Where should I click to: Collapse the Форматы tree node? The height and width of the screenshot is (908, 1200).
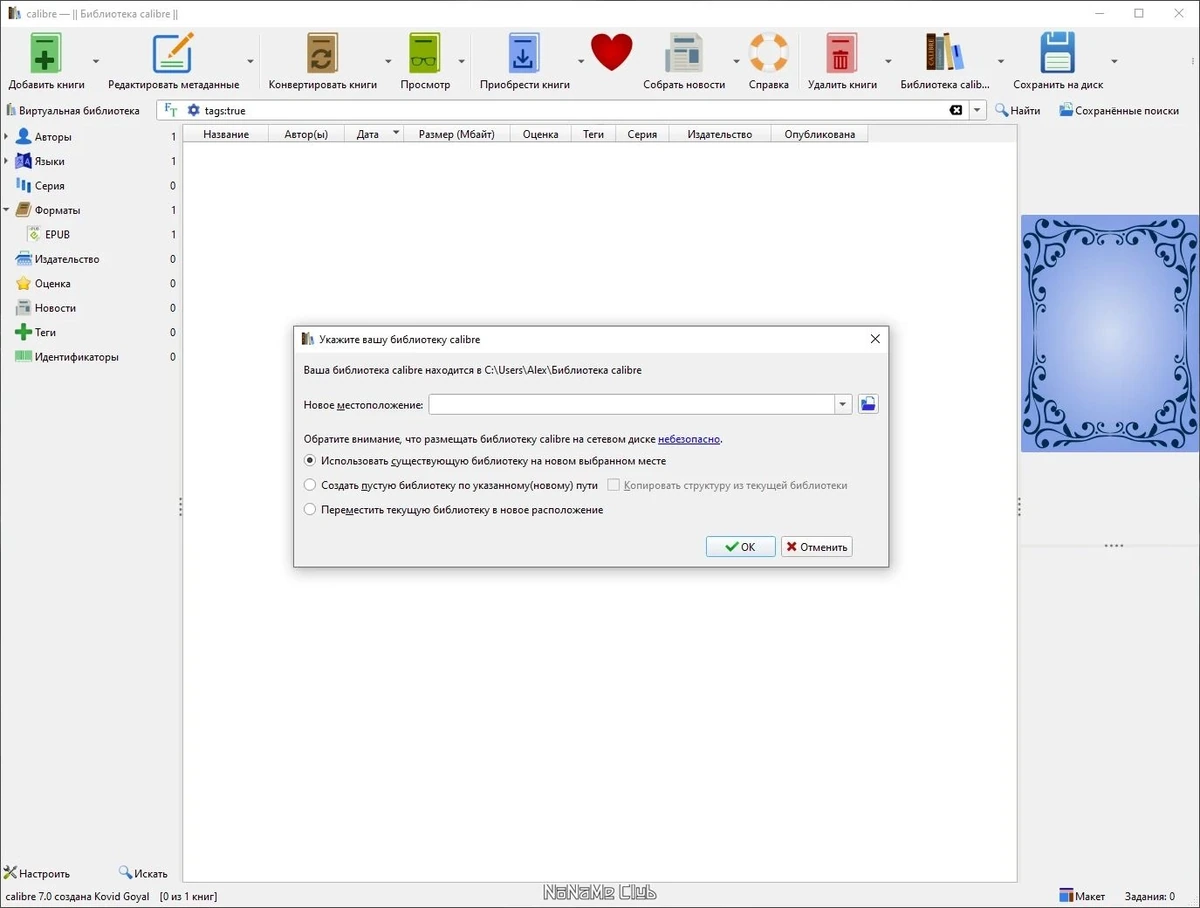pos(7,210)
